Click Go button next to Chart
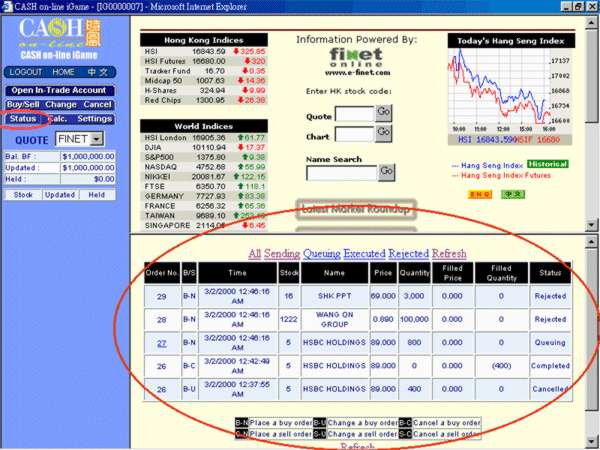Image resolution: width=600 pixels, height=450 pixels. coord(383,133)
